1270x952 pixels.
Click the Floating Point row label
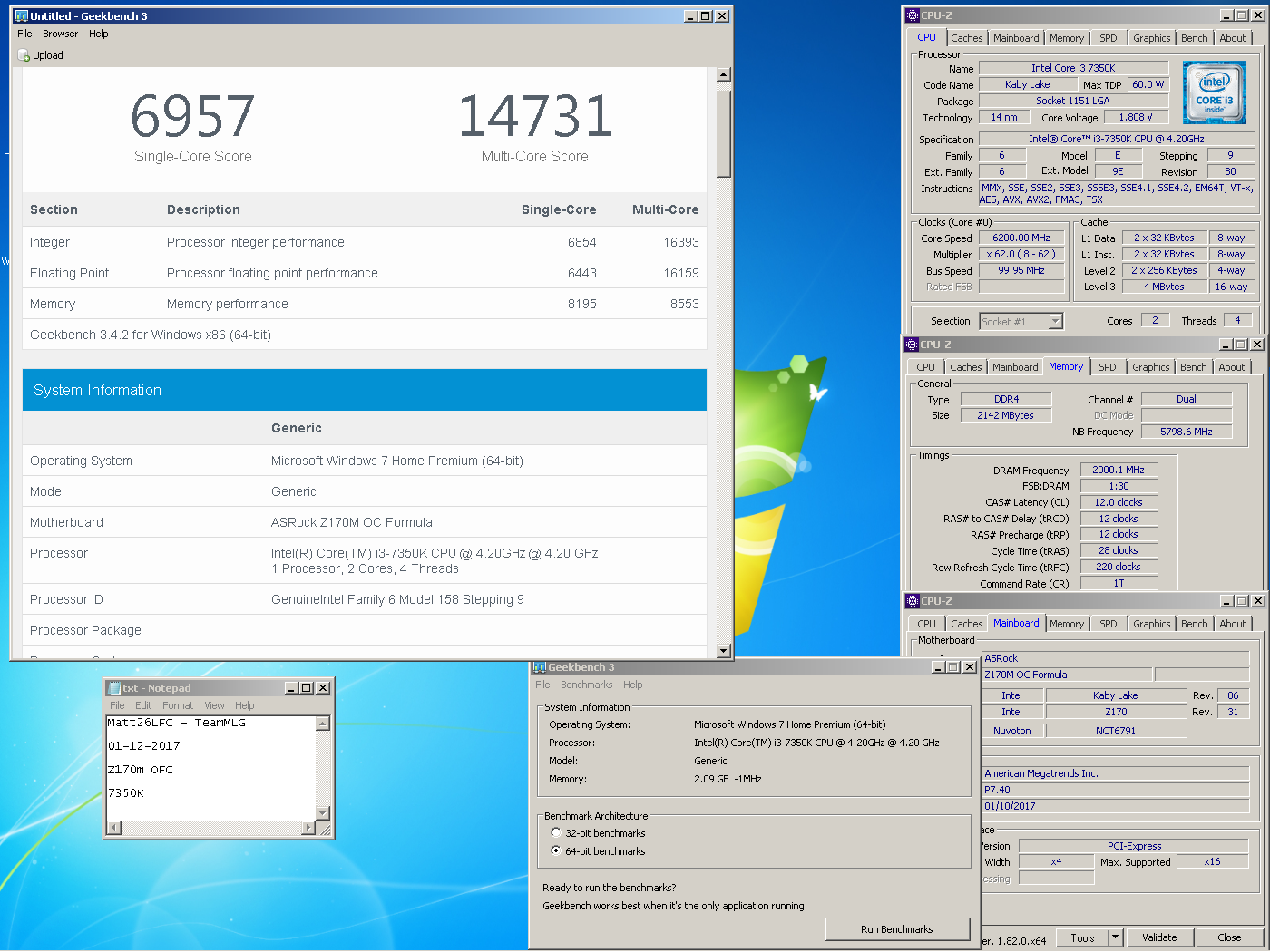coord(69,273)
